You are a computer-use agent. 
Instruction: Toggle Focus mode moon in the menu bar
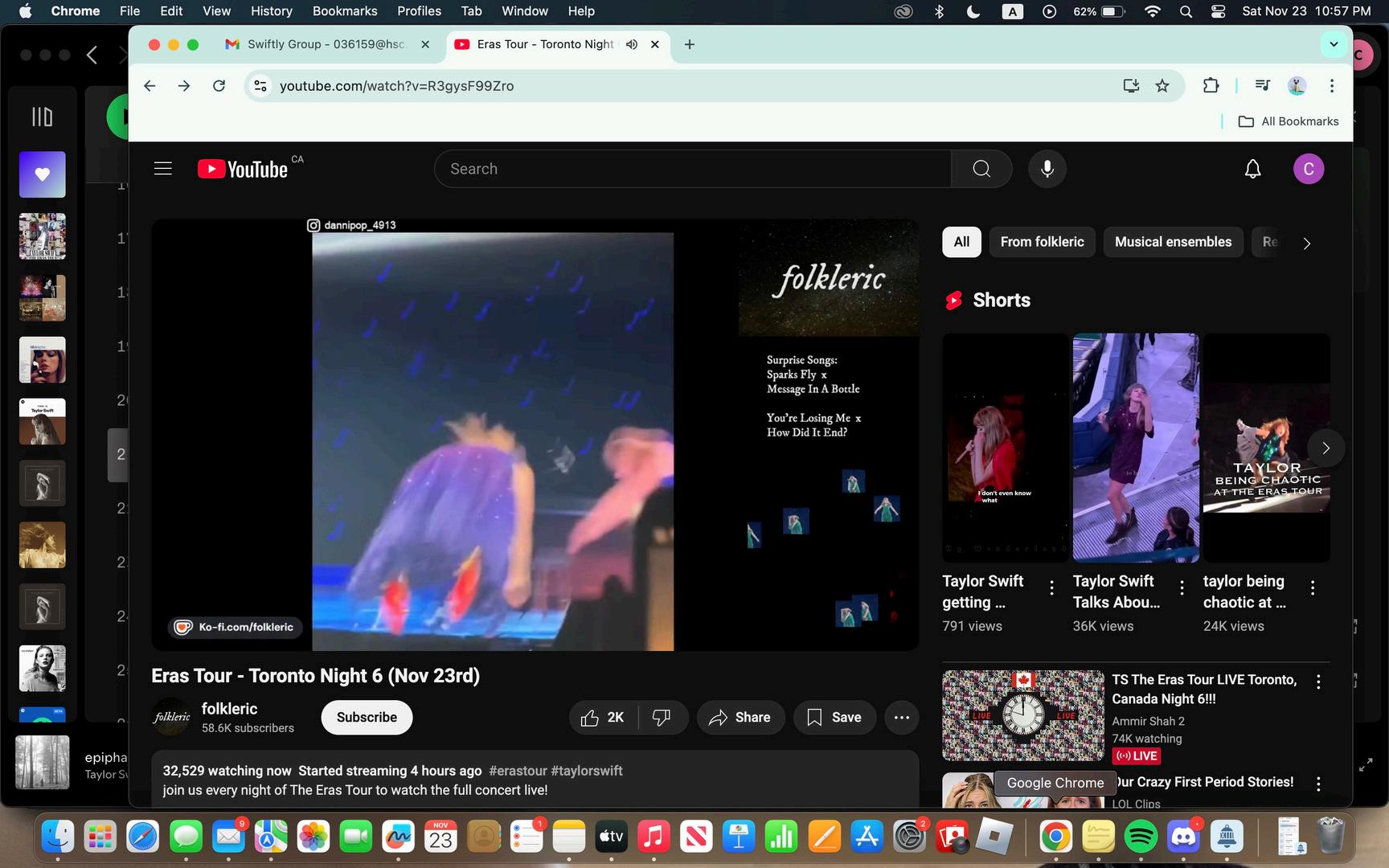click(x=973, y=11)
